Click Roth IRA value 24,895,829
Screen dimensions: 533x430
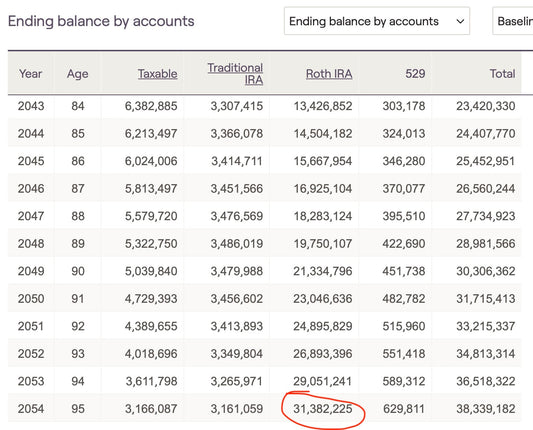click(323, 326)
